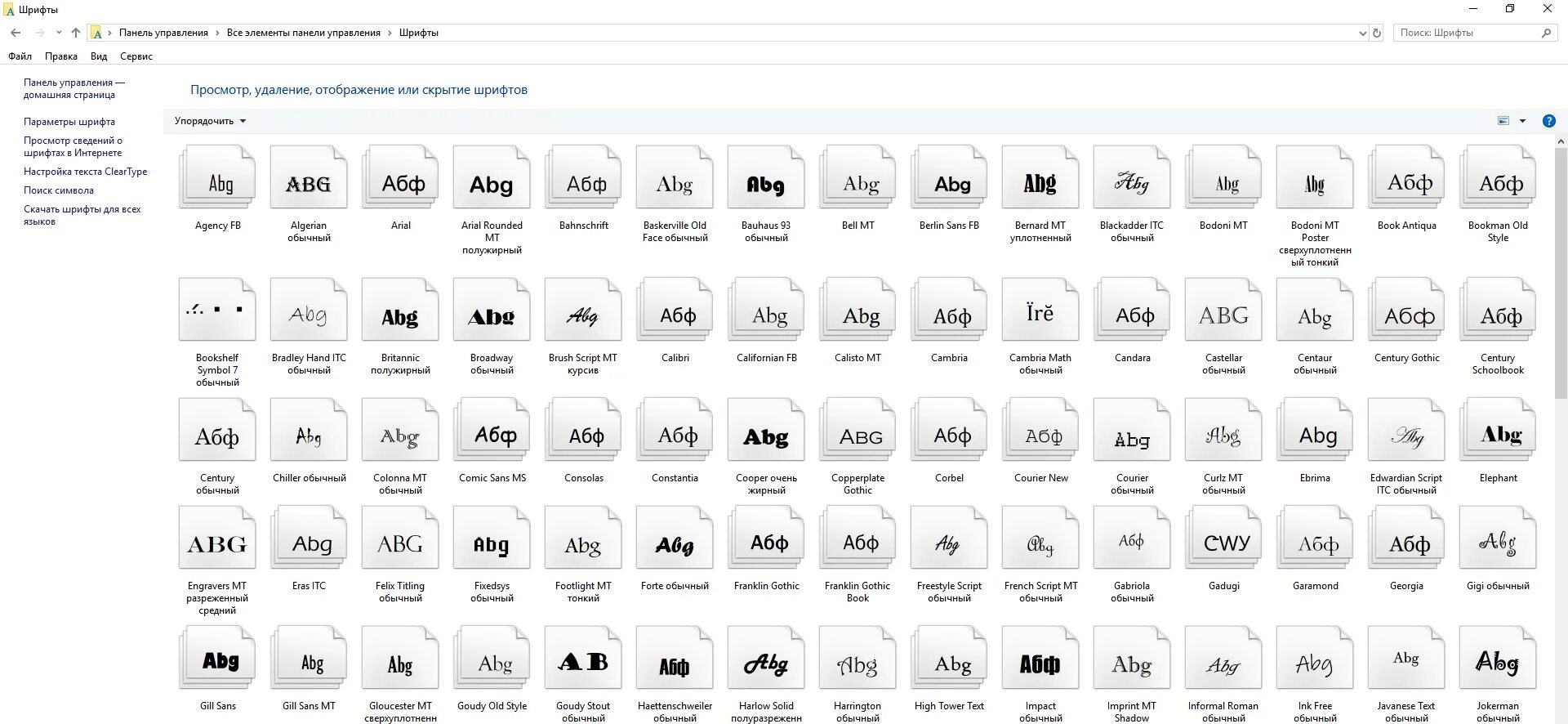Select the Century Gothic font icon

click(x=1406, y=310)
